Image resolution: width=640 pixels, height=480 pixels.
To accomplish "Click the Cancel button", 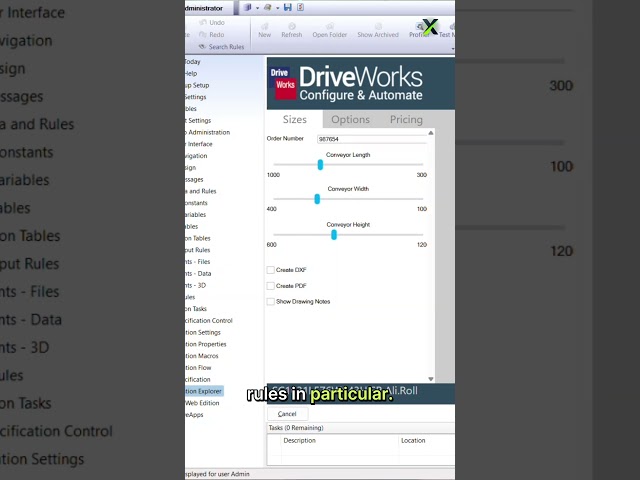I will (x=287, y=414).
